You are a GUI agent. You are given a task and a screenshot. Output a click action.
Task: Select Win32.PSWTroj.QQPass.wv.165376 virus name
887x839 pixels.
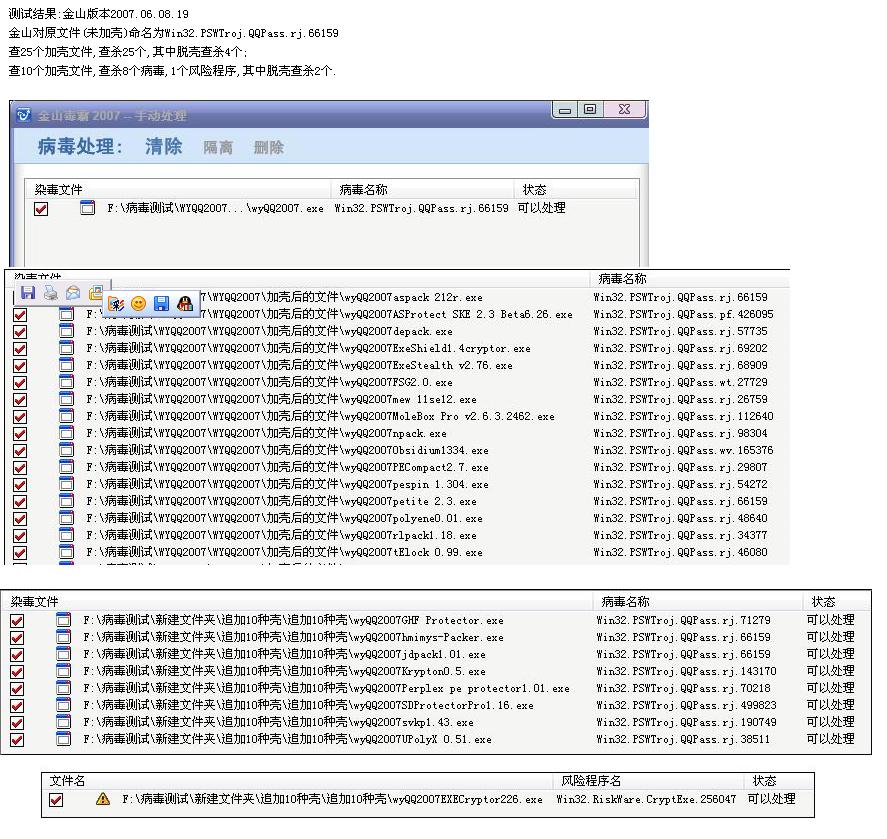683,450
